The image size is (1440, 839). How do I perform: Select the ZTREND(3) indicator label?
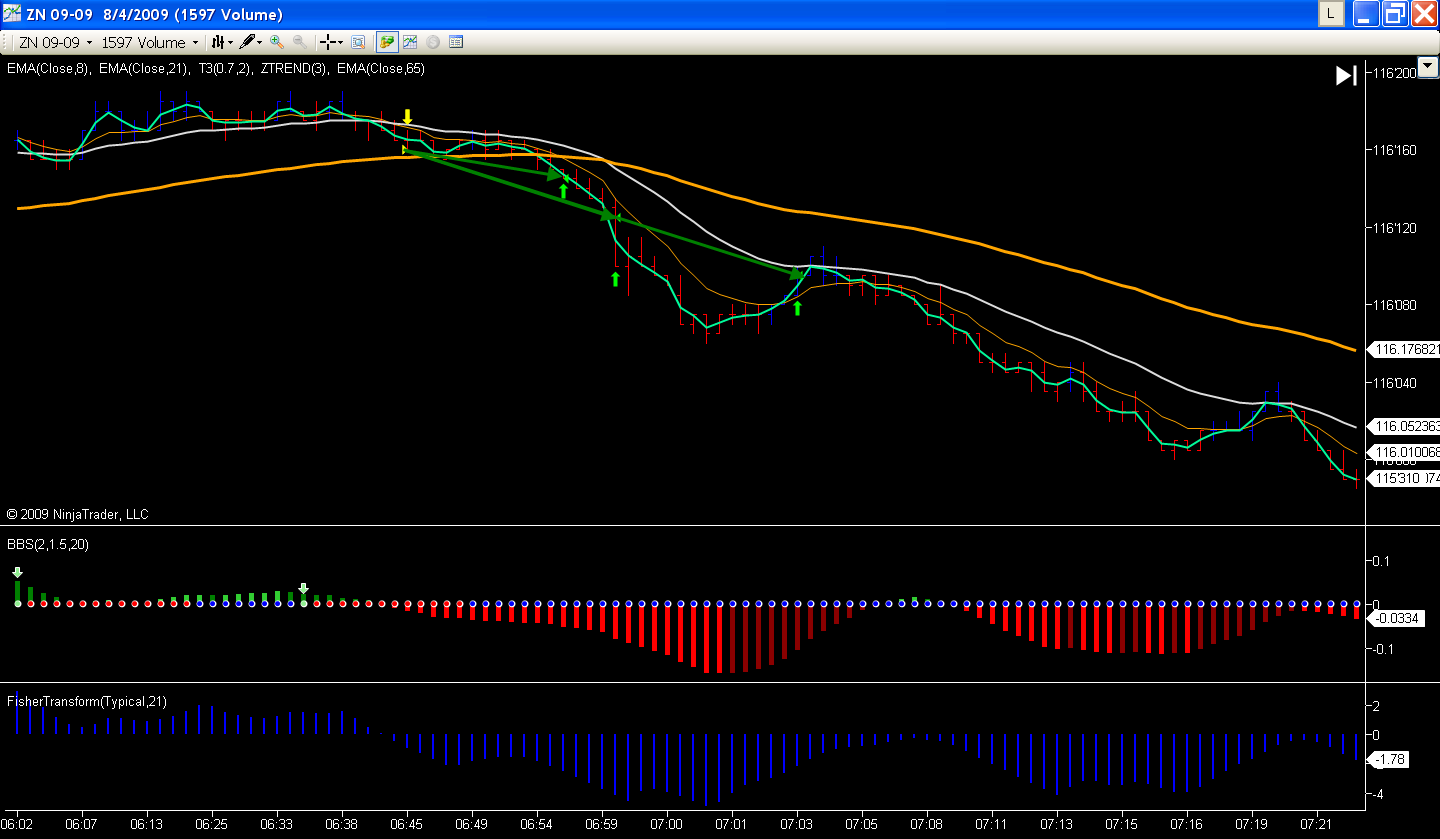pos(294,68)
